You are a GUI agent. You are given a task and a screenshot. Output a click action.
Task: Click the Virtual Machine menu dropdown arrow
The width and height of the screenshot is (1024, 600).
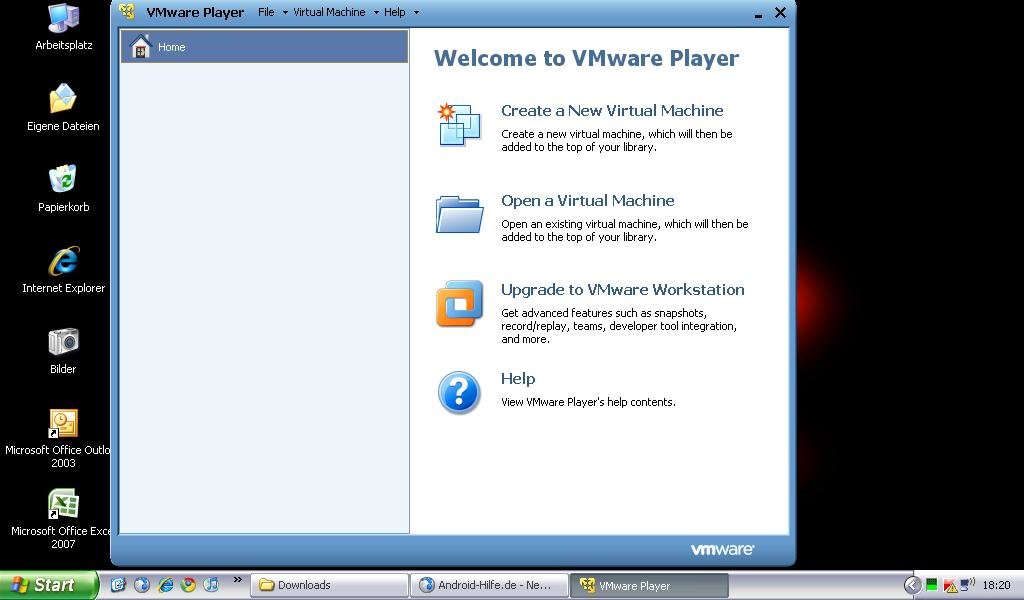[x=376, y=12]
